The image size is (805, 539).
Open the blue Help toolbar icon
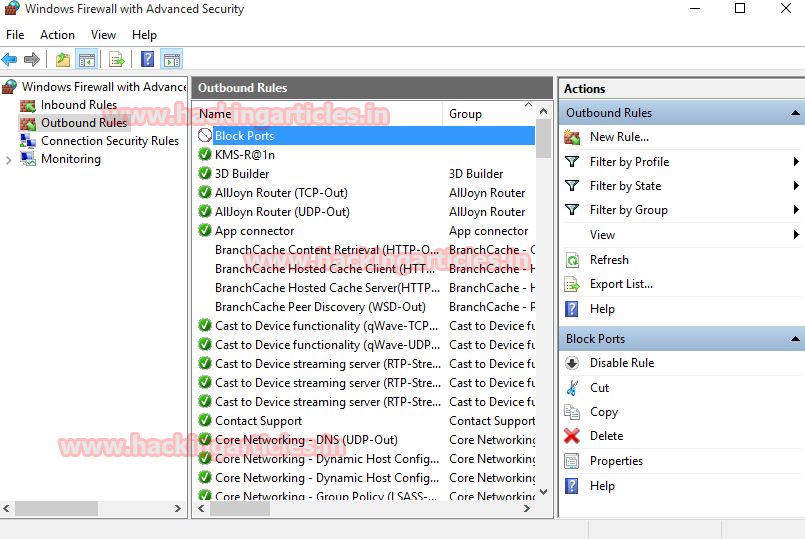(147, 60)
